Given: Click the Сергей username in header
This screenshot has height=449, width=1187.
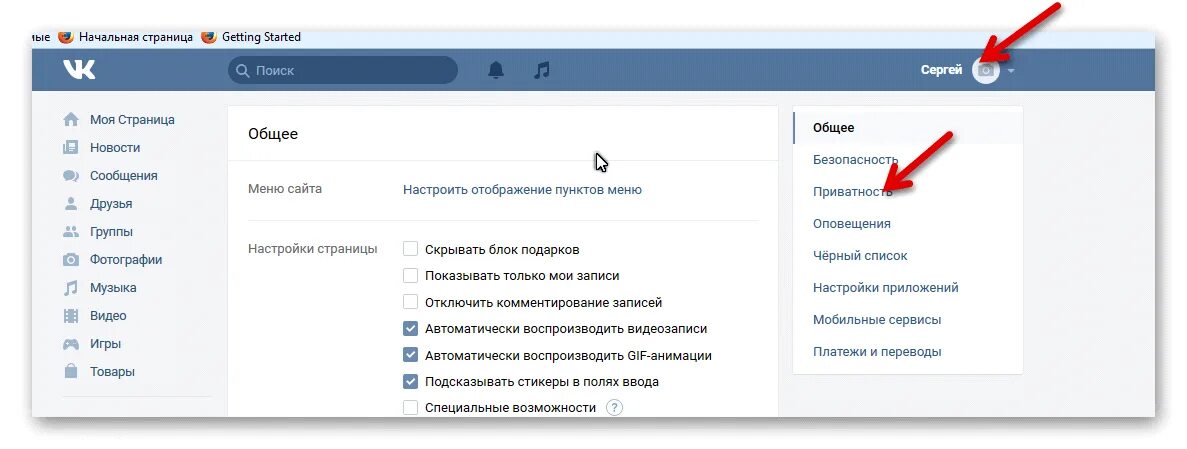Looking at the screenshot, I should click(x=941, y=70).
